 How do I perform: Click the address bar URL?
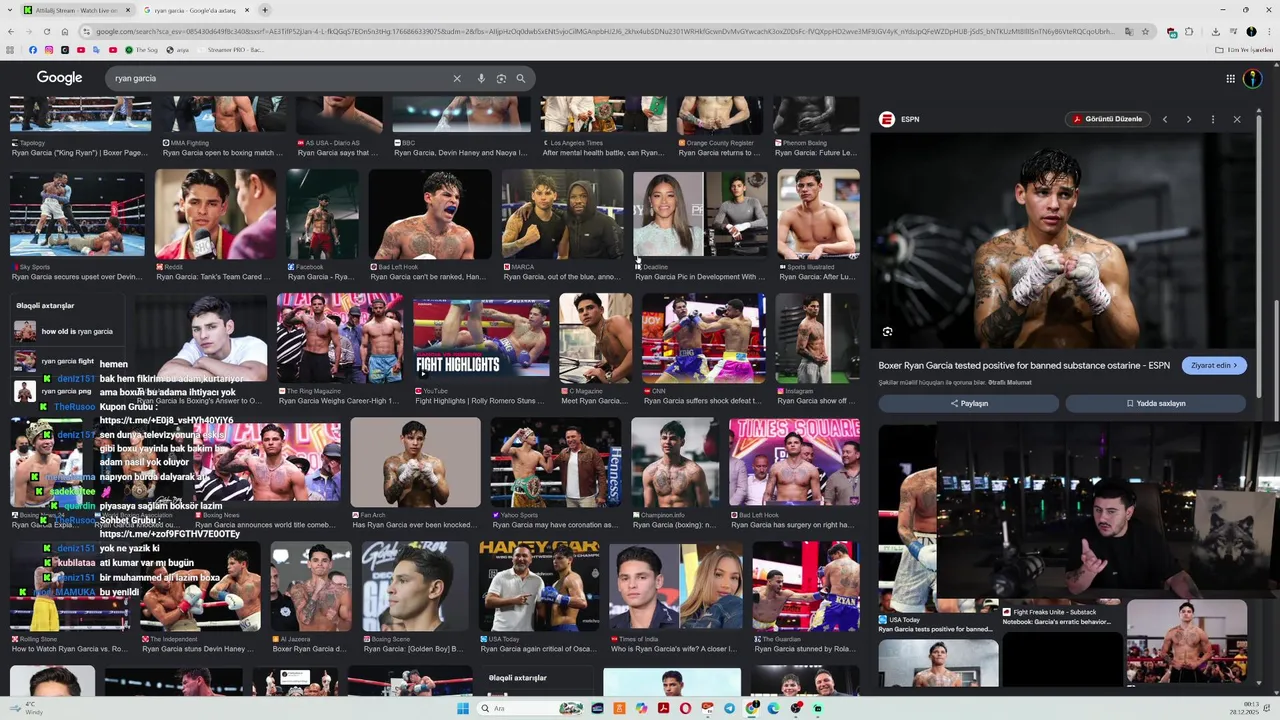pyautogui.click(x=605, y=31)
